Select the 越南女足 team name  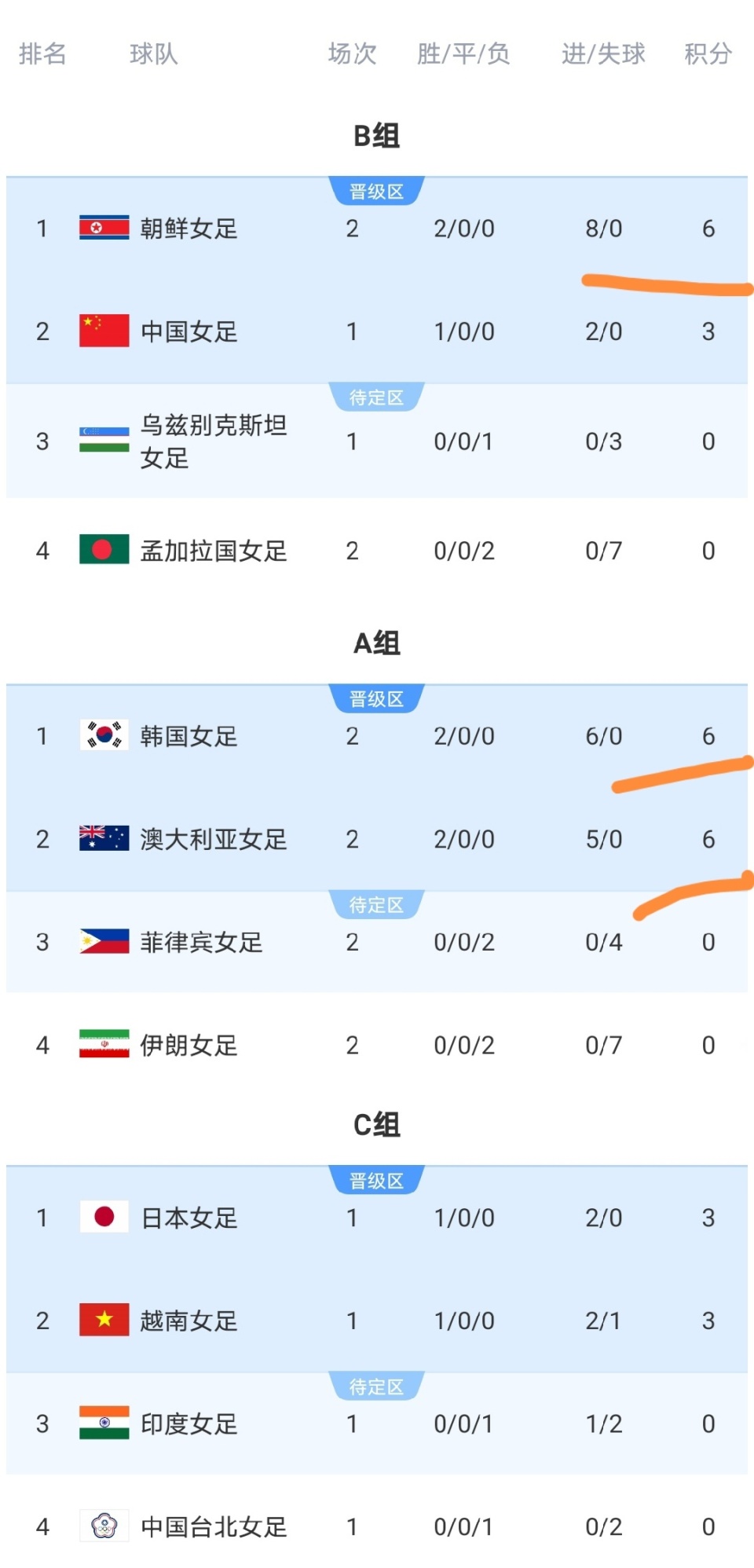coord(188,1321)
